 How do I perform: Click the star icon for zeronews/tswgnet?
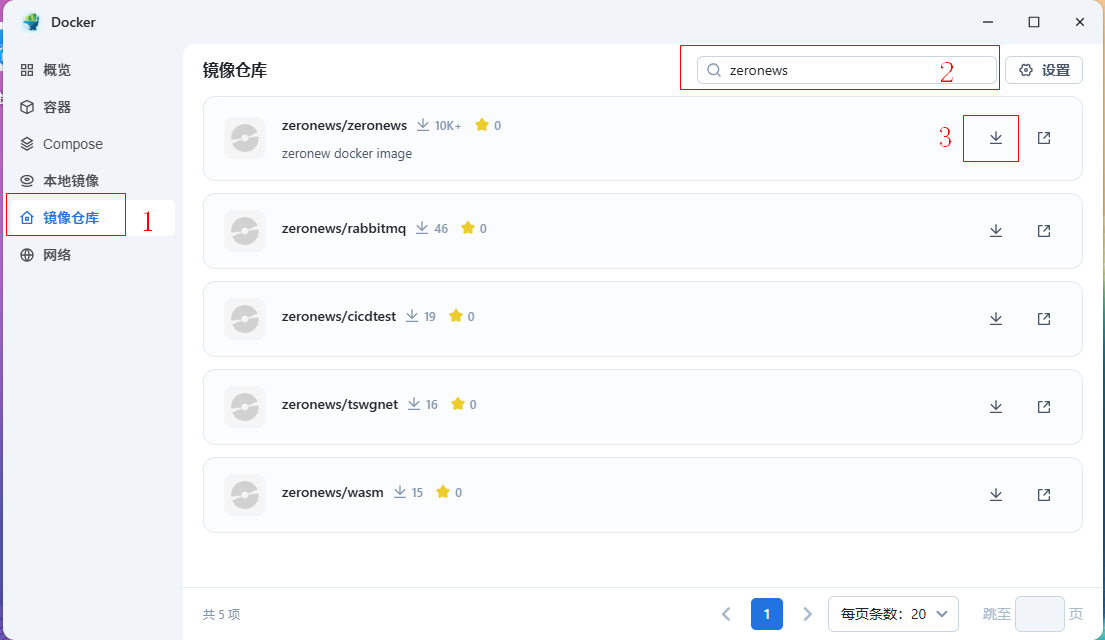[x=458, y=404]
